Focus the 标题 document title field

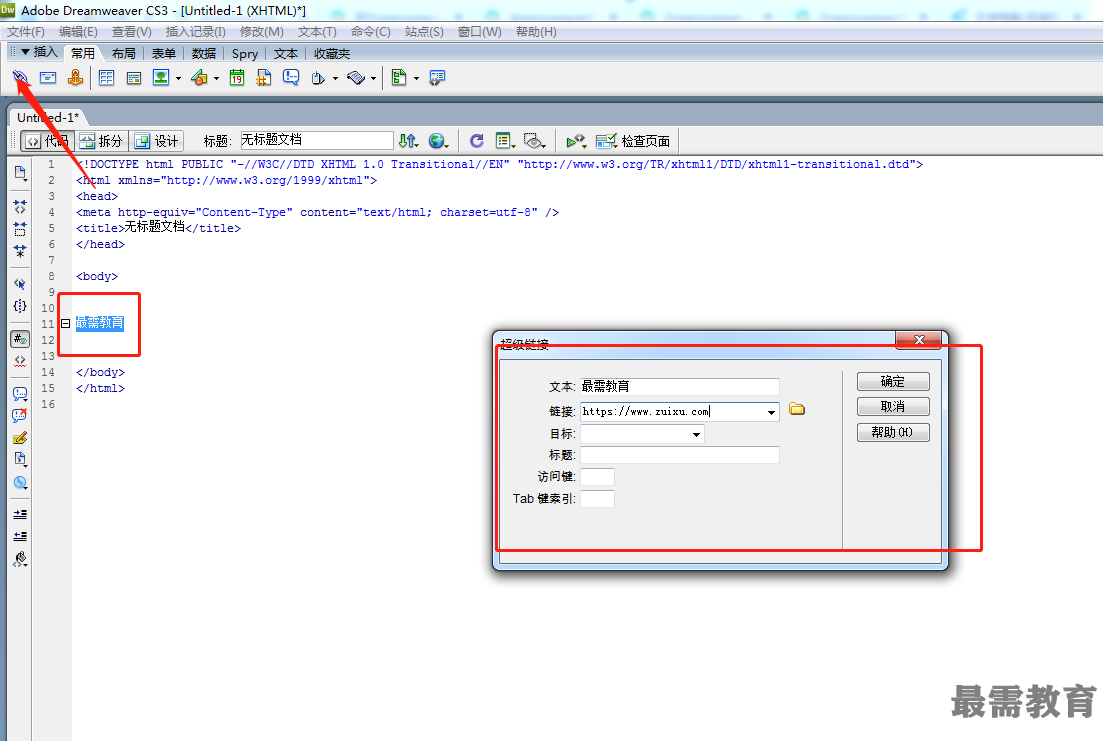[317, 140]
